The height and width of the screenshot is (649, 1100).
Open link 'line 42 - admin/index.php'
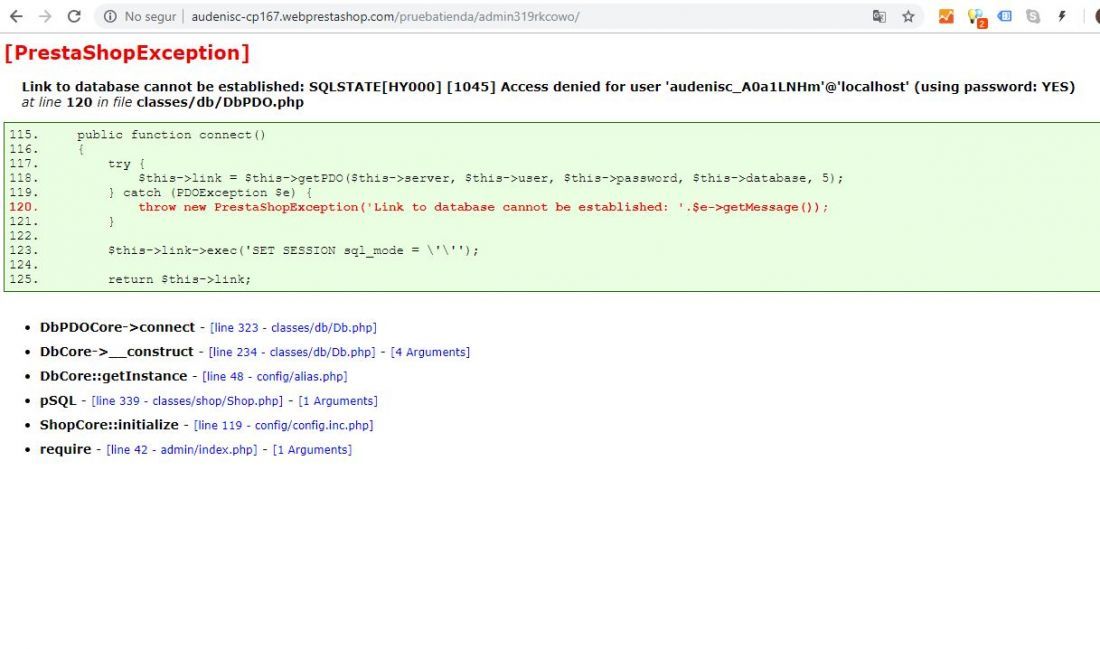point(182,450)
